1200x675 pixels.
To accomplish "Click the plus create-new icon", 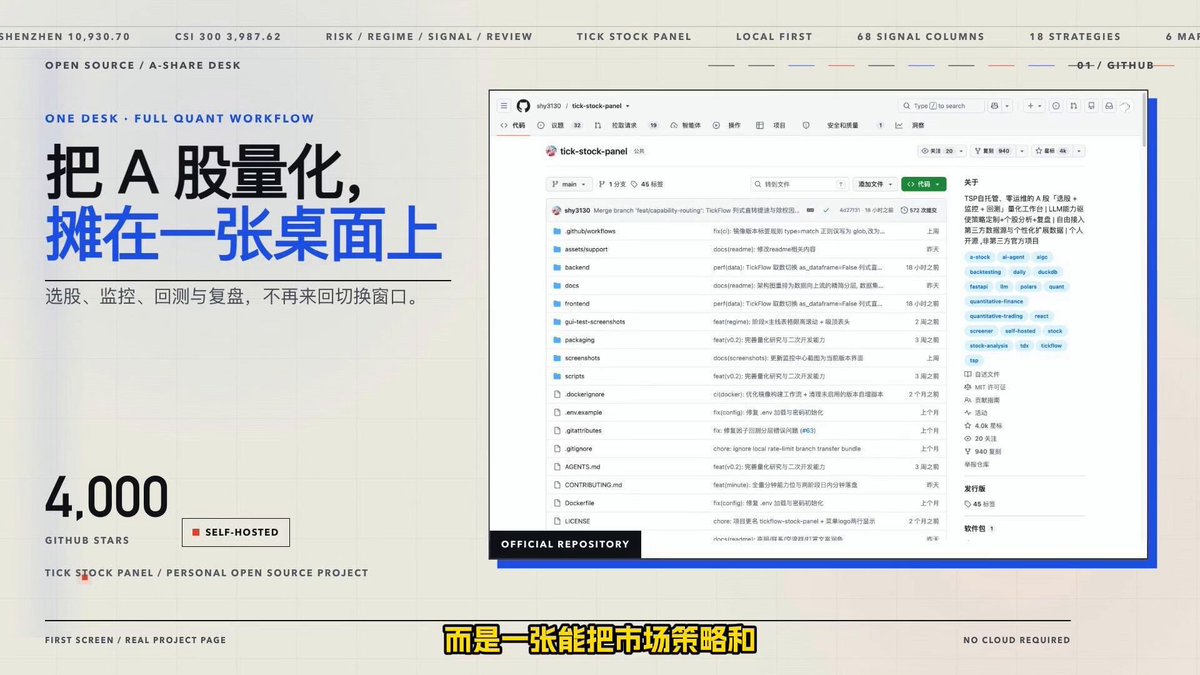I will tap(1031, 105).
